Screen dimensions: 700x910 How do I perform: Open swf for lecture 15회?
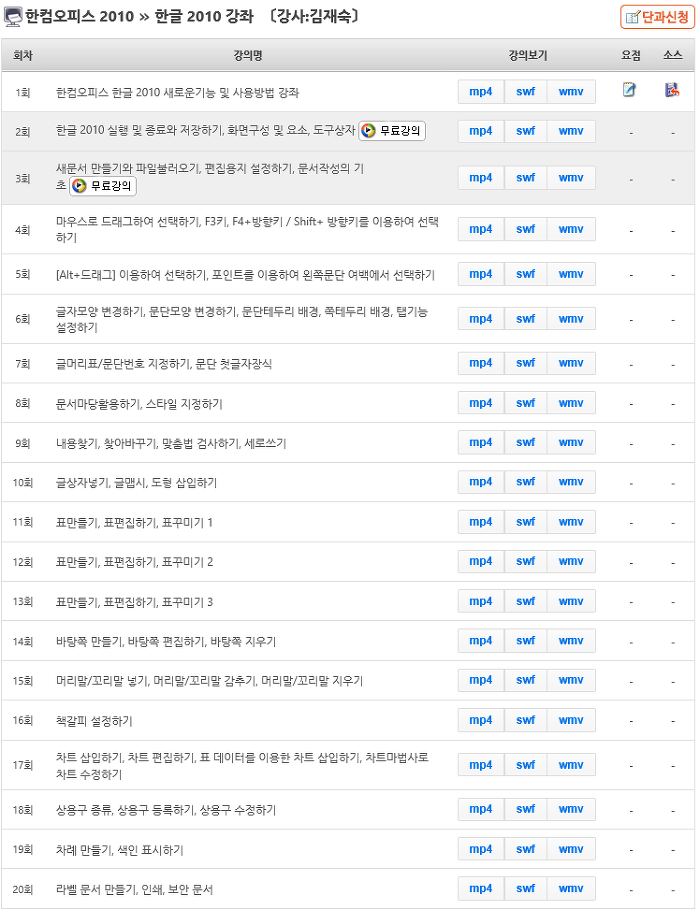(525, 680)
